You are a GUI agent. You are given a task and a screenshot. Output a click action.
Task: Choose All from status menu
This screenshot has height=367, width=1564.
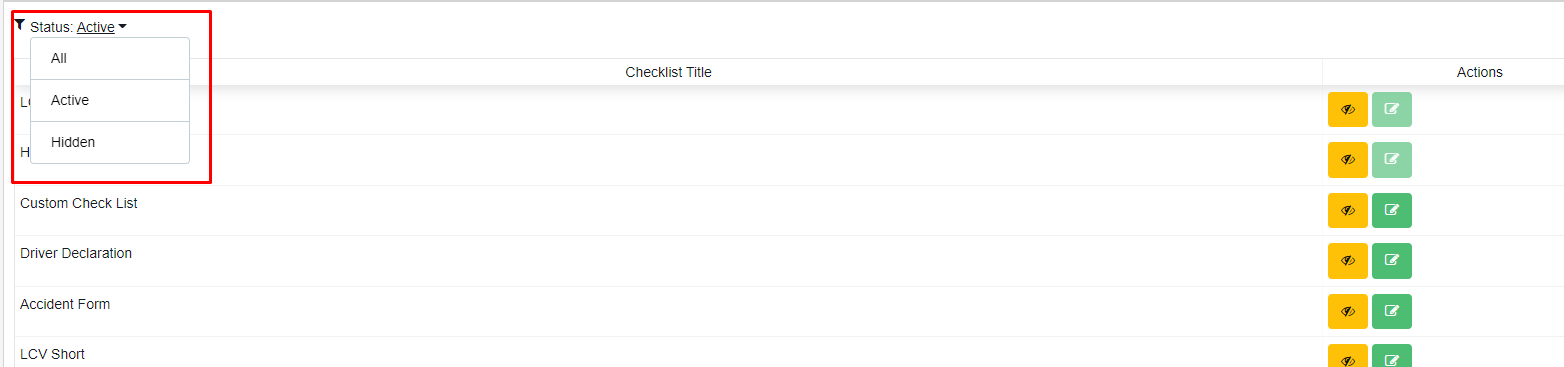pyautogui.click(x=110, y=59)
